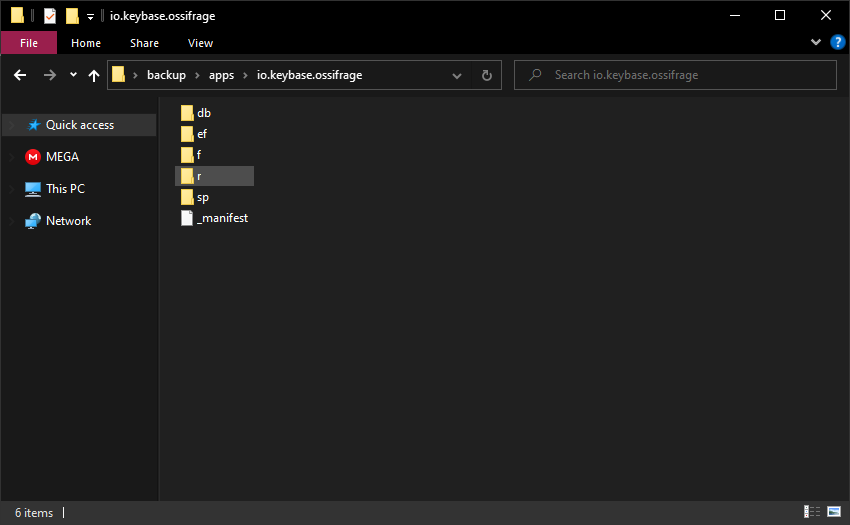Switch to Large icons view layout

(x=833, y=512)
